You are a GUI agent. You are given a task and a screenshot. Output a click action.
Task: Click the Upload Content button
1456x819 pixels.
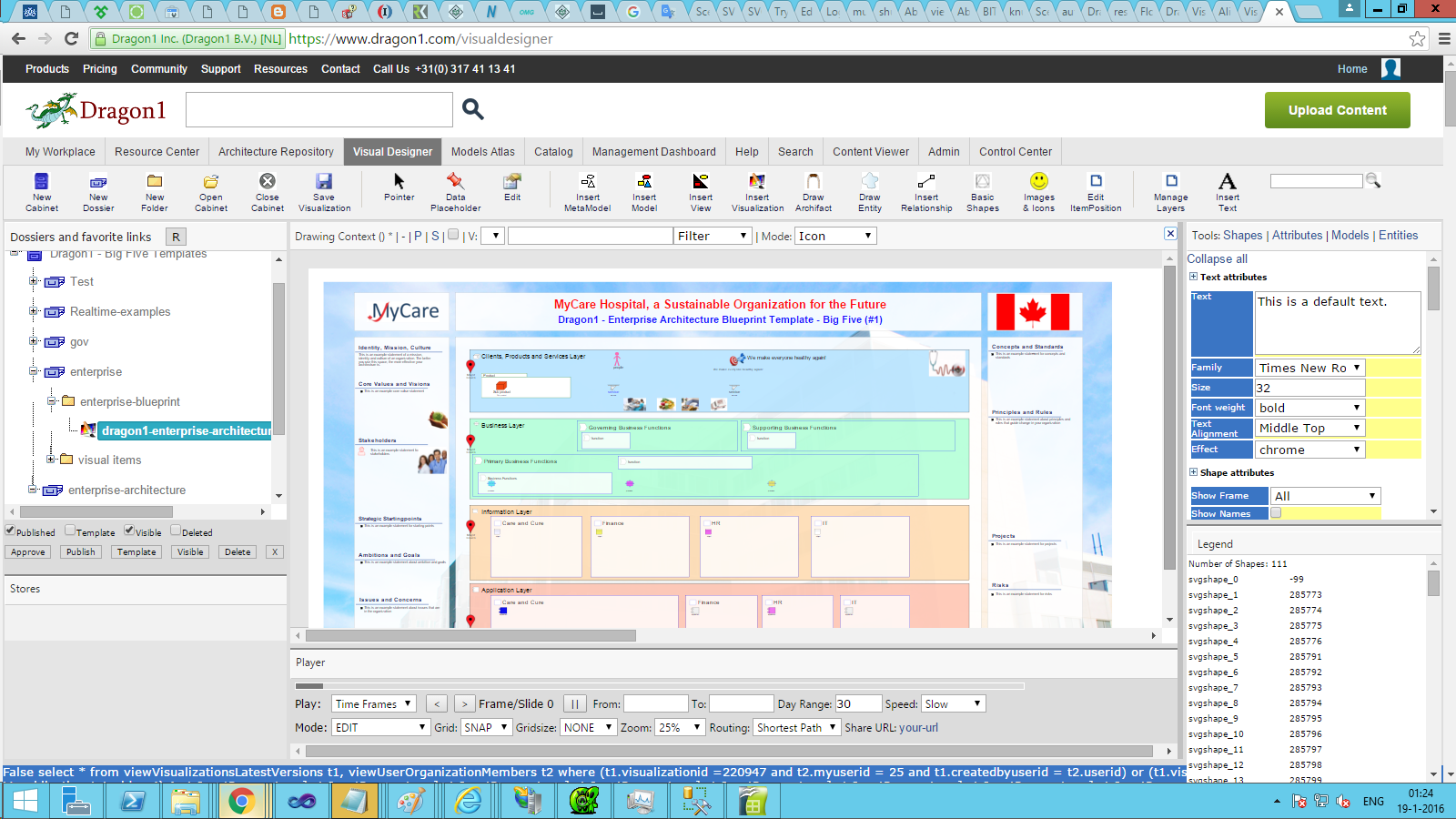coord(1337,109)
